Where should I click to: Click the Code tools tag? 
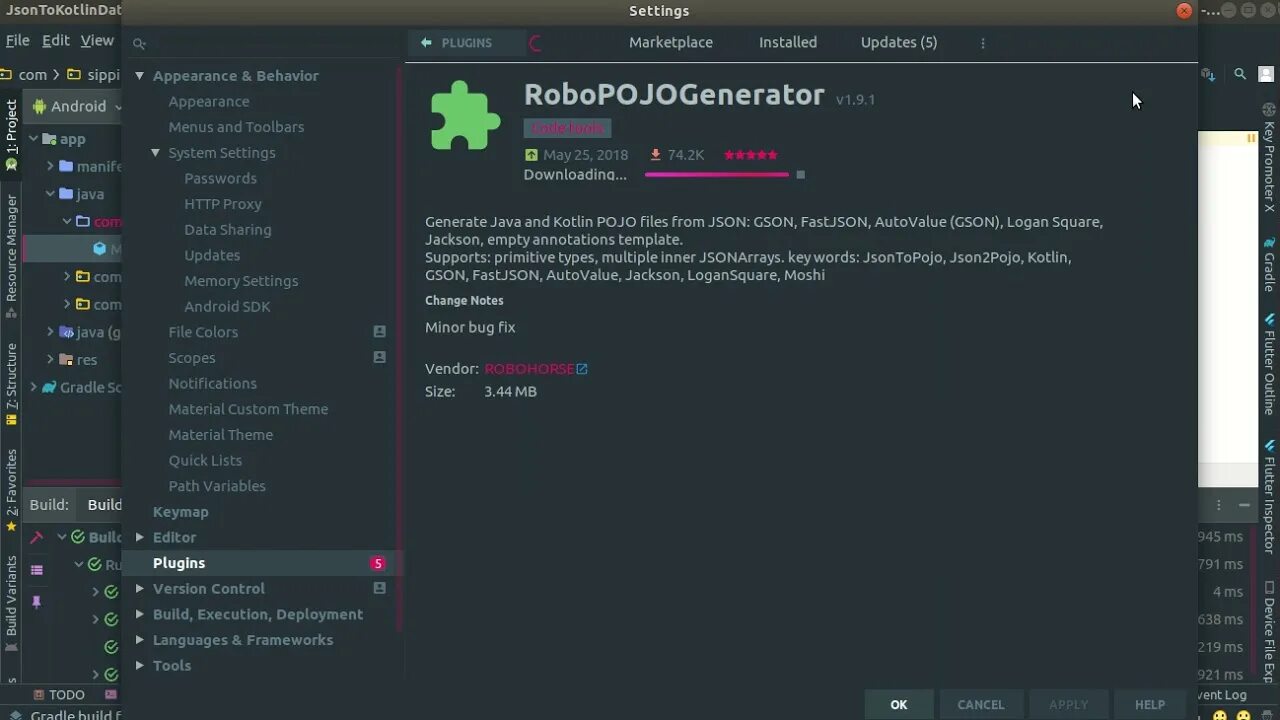567,129
